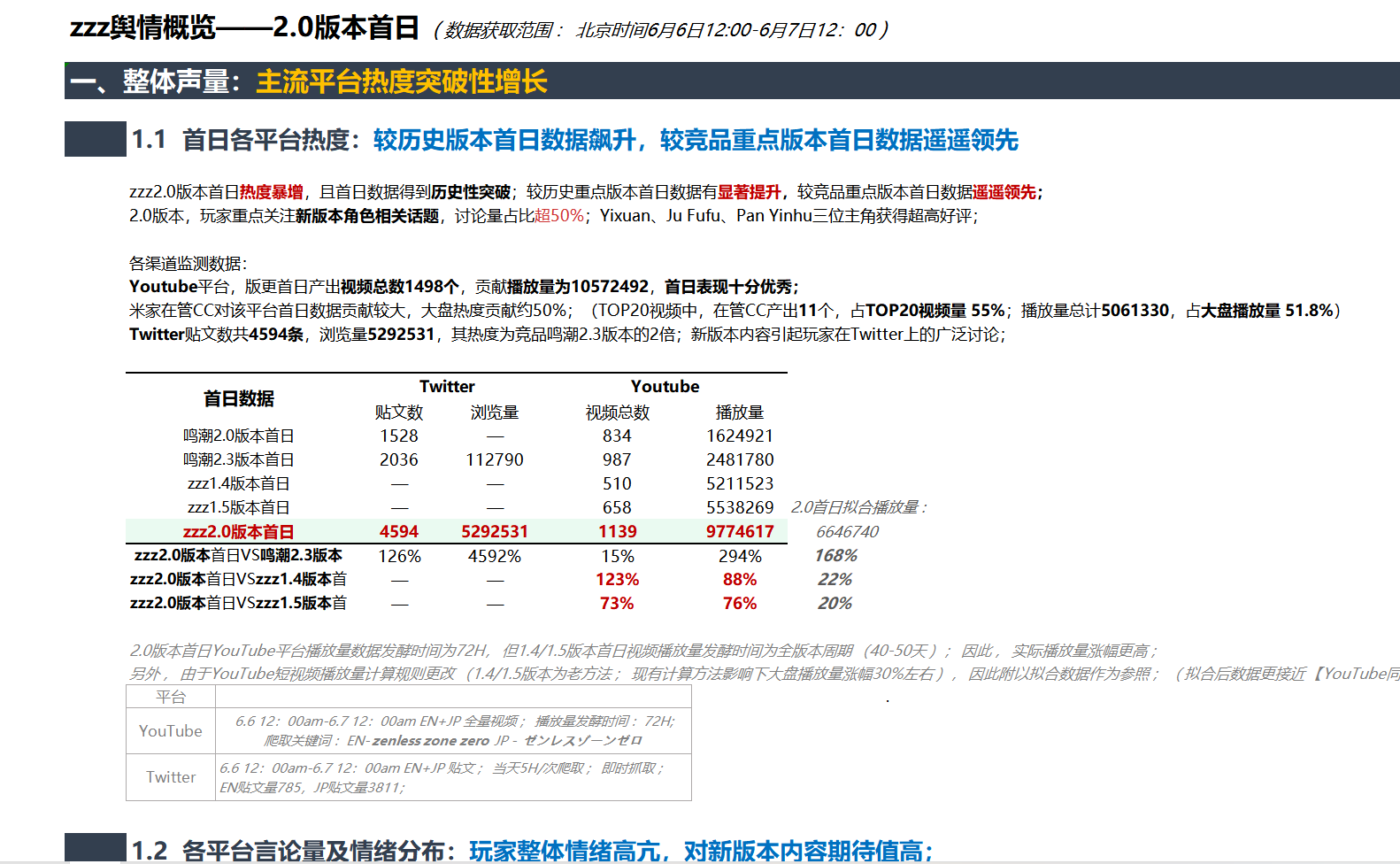Select the cell showing 294%
The width and height of the screenshot is (1400, 864).
click(740, 556)
